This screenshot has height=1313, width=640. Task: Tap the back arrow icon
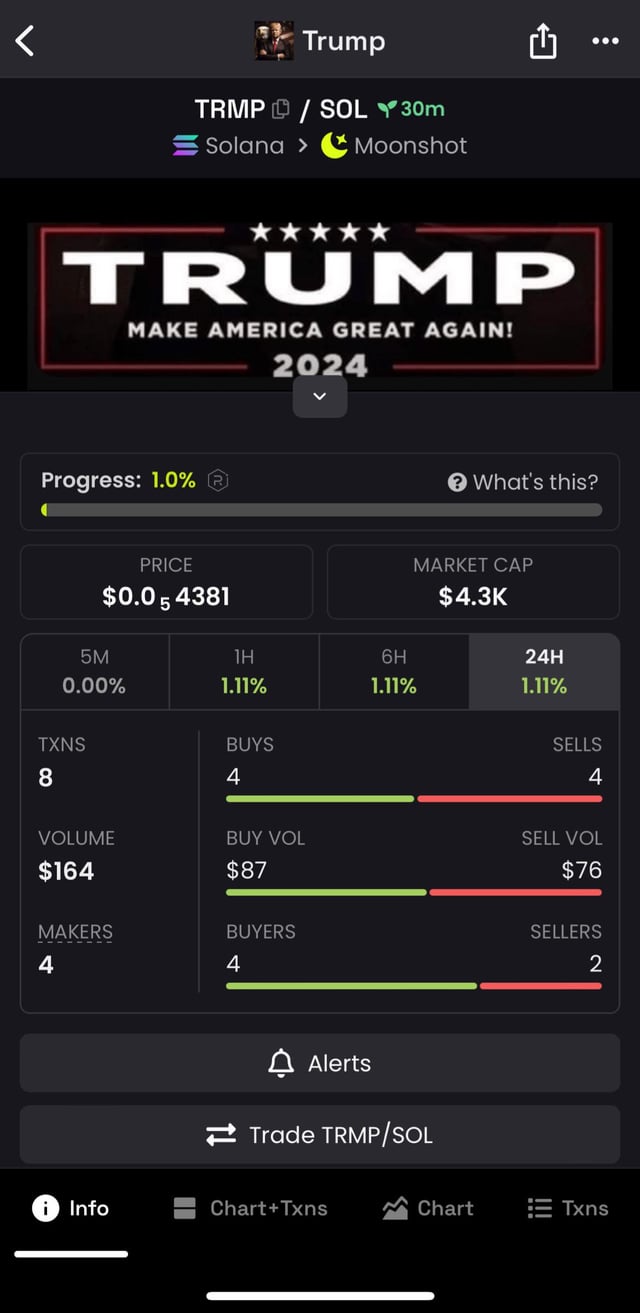click(26, 41)
